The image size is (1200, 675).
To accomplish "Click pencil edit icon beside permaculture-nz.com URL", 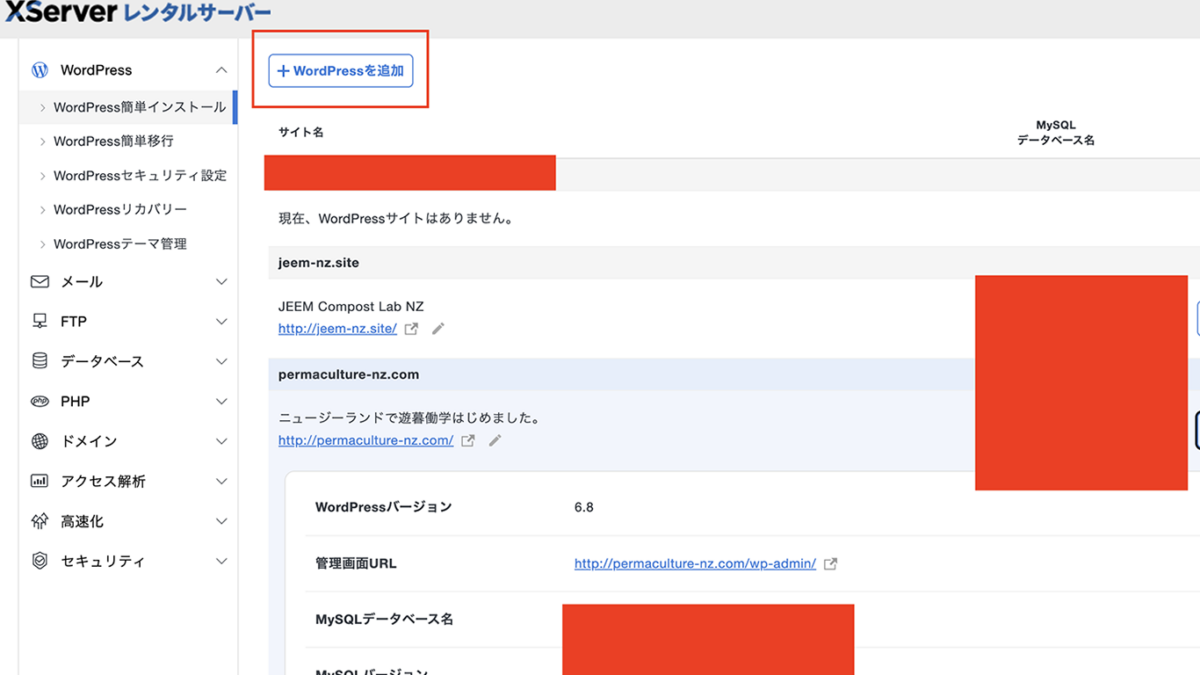I will point(494,441).
